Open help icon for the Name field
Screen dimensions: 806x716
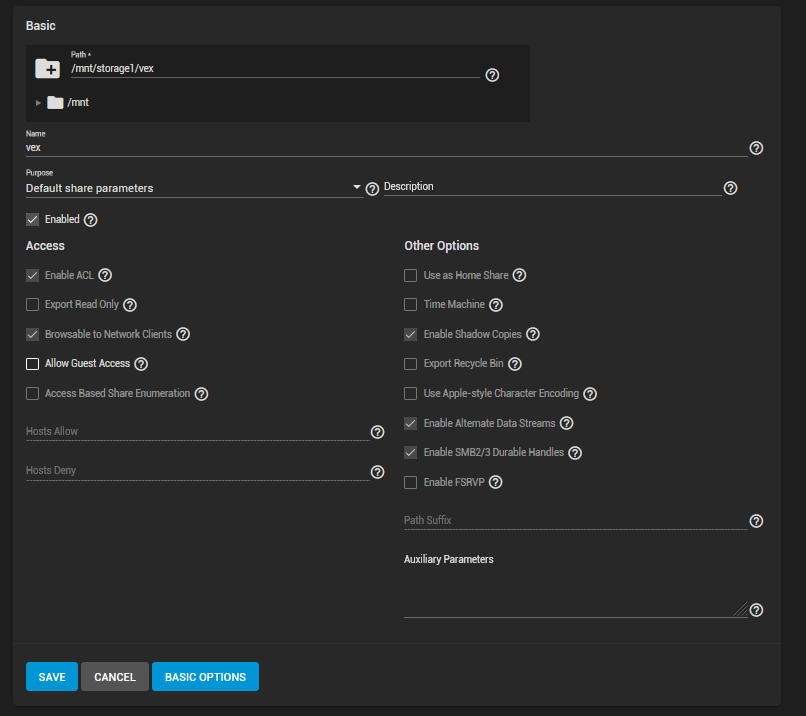[756, 148]
